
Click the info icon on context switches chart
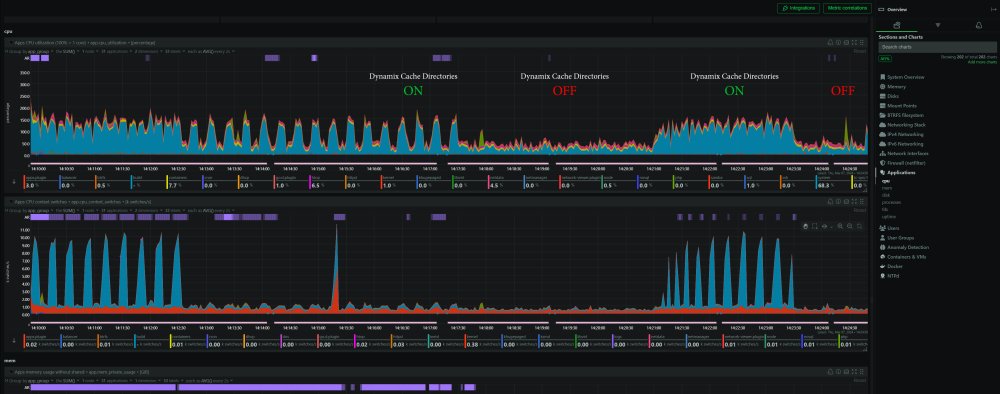(x=838, y=201)
